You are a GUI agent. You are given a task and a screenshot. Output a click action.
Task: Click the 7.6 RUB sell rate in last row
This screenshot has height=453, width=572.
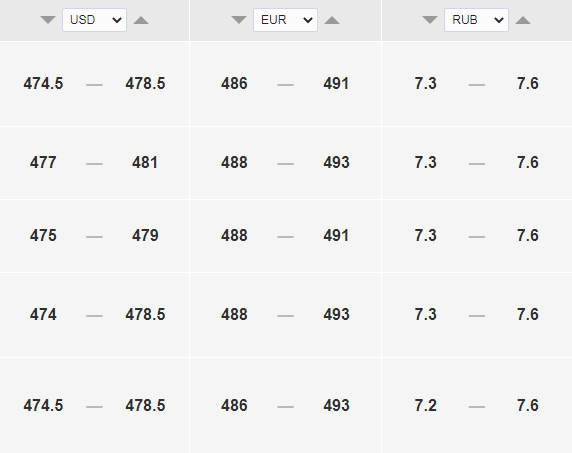point(527,406)
